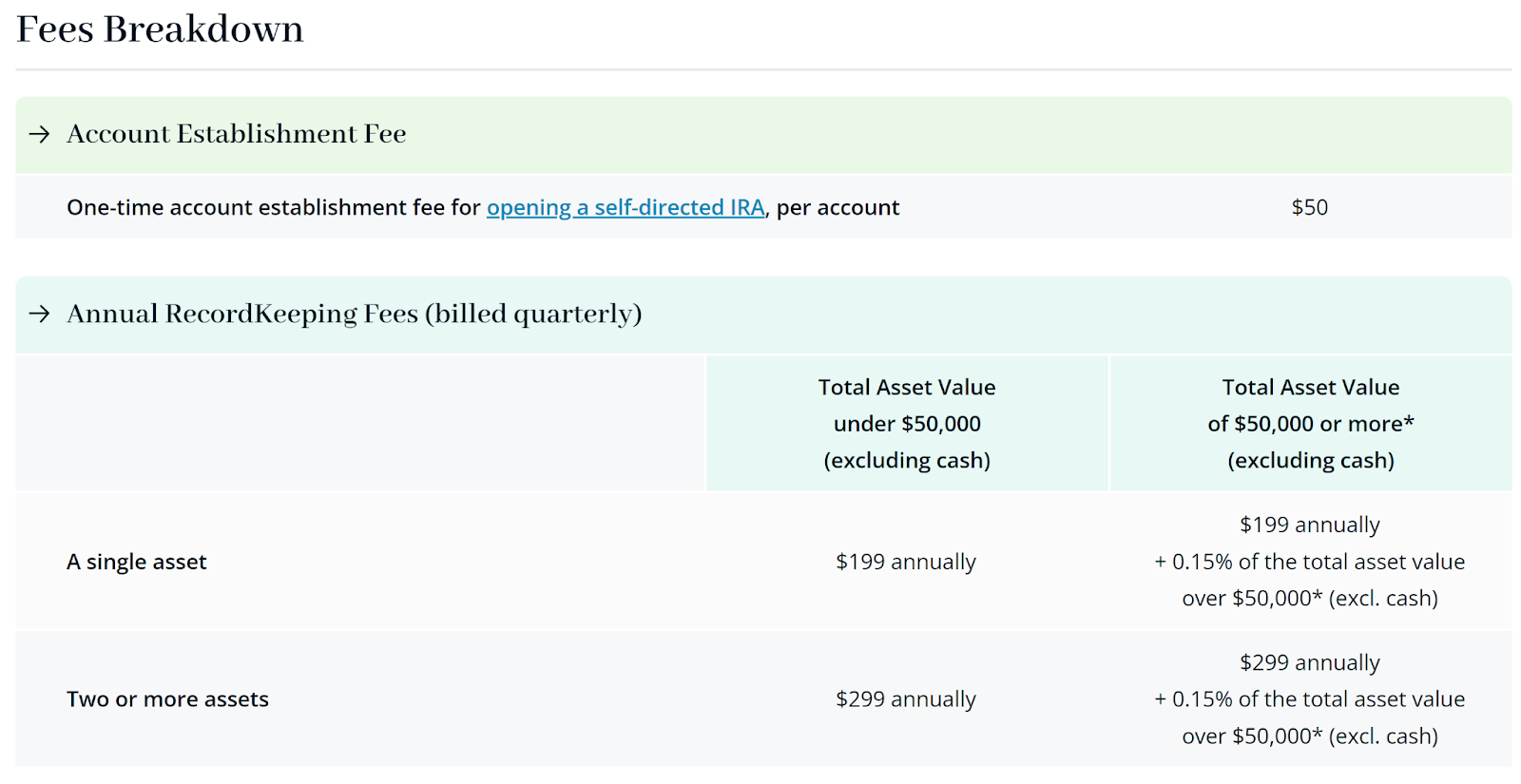The image size is (1521, 784).
Task: Click $199 annually in the $50,000-or-more column
Action: (x=1309, y=525)
